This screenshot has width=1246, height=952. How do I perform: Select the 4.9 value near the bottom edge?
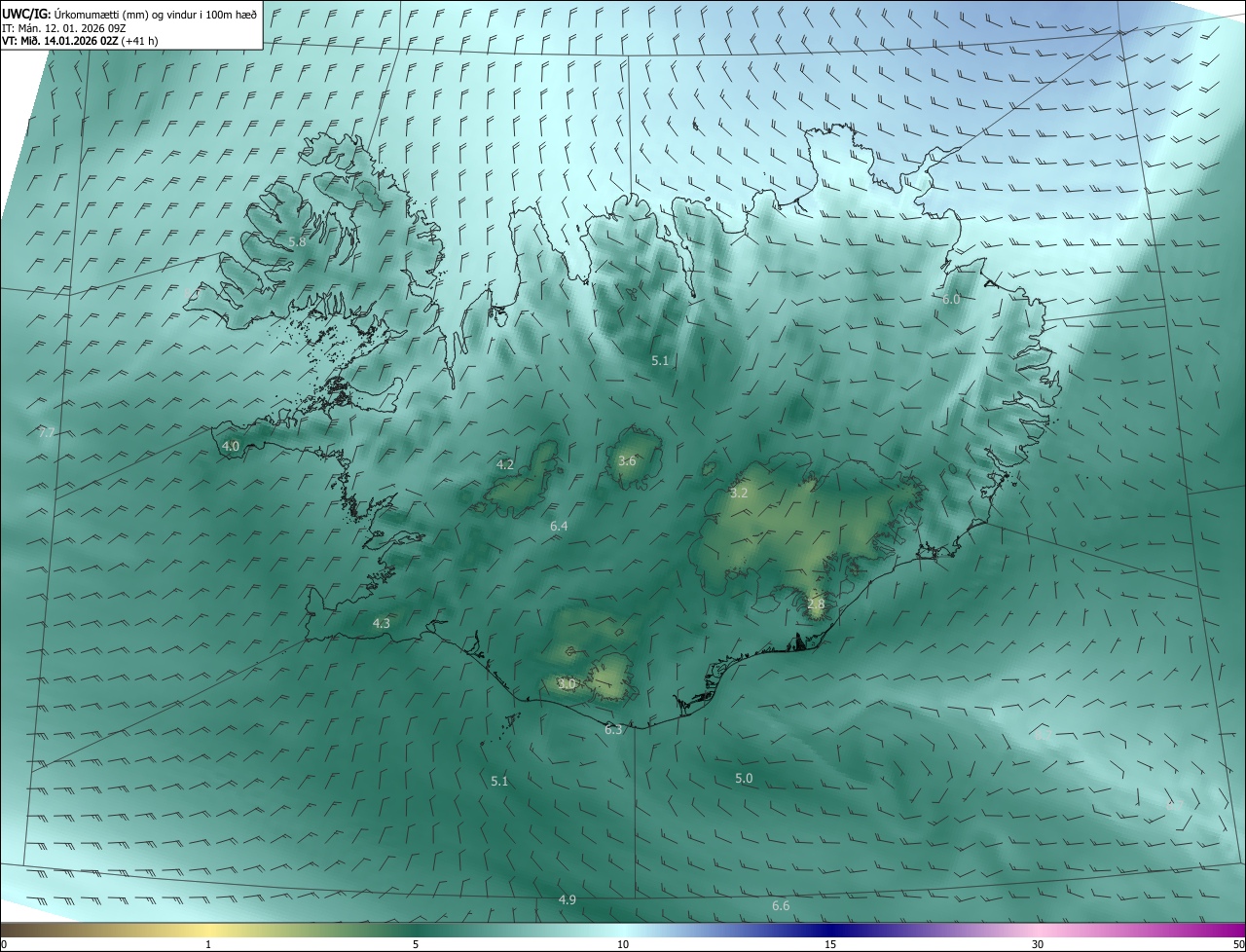click(568, 900)
